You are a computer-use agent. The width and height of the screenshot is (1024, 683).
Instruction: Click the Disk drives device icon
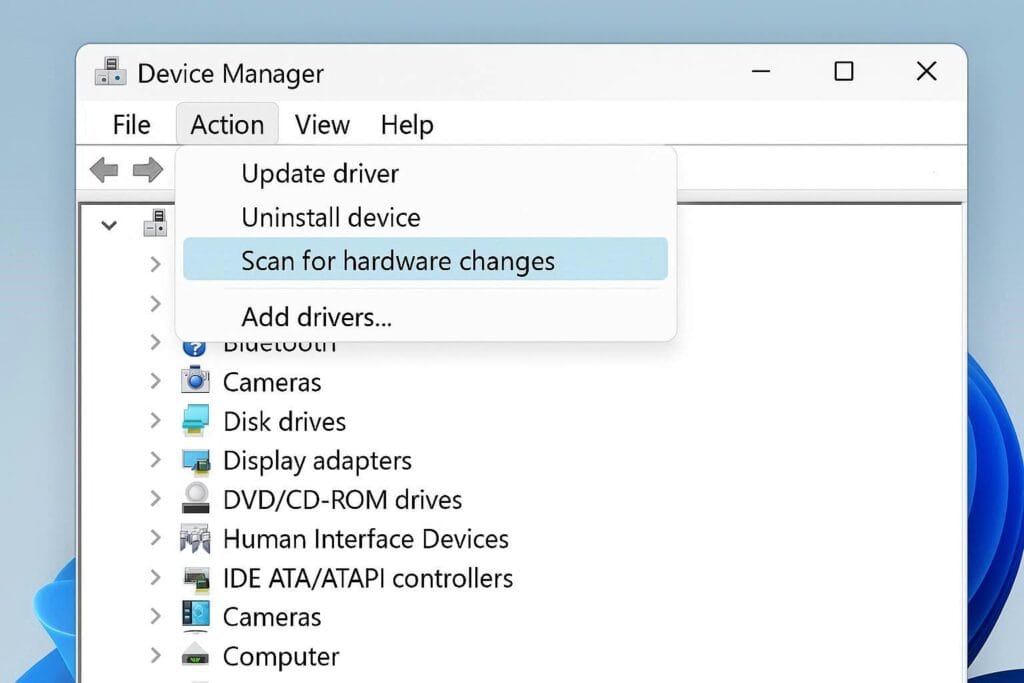coord(196,421)
